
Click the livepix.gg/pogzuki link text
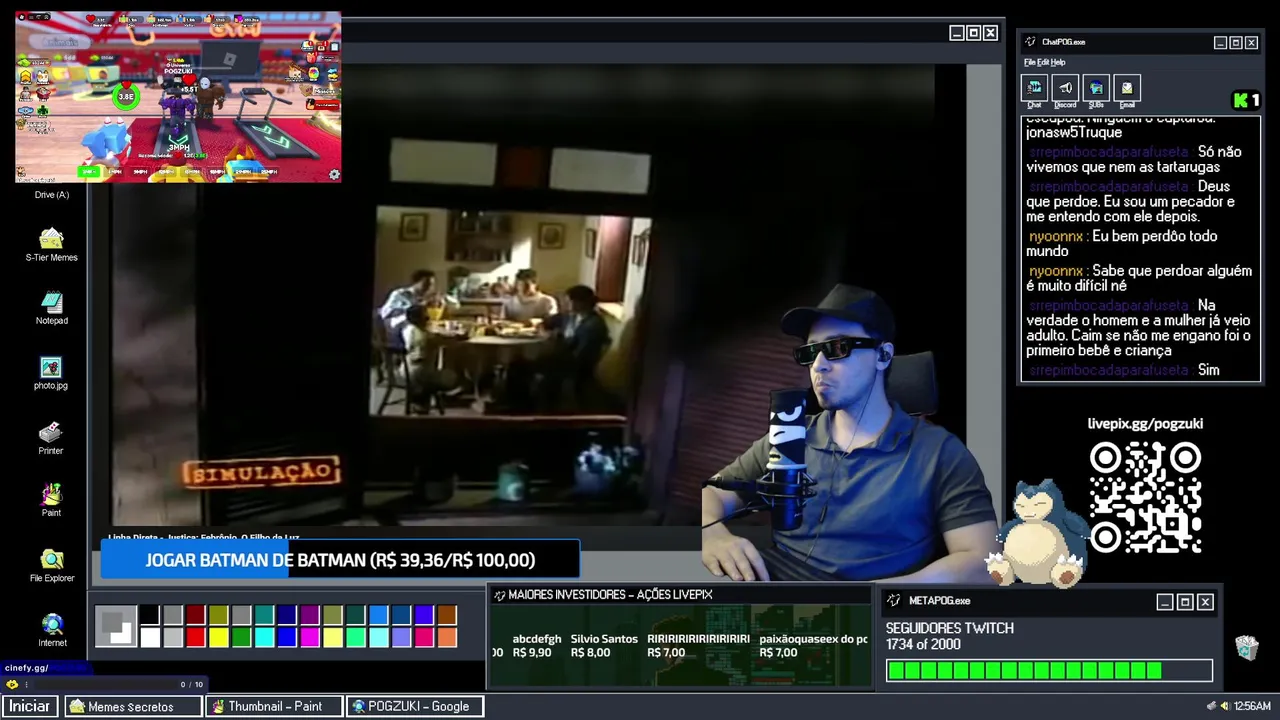[x=1145, y=424]
